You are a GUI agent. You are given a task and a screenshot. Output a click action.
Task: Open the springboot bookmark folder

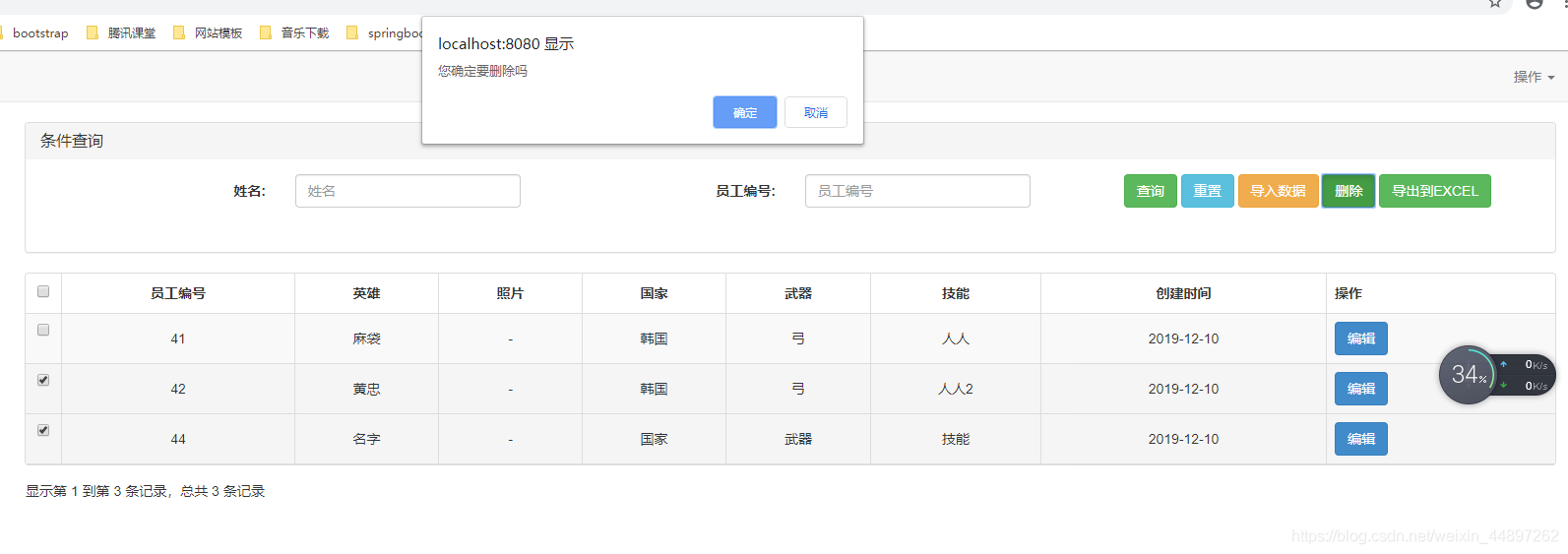click(384, 32)
